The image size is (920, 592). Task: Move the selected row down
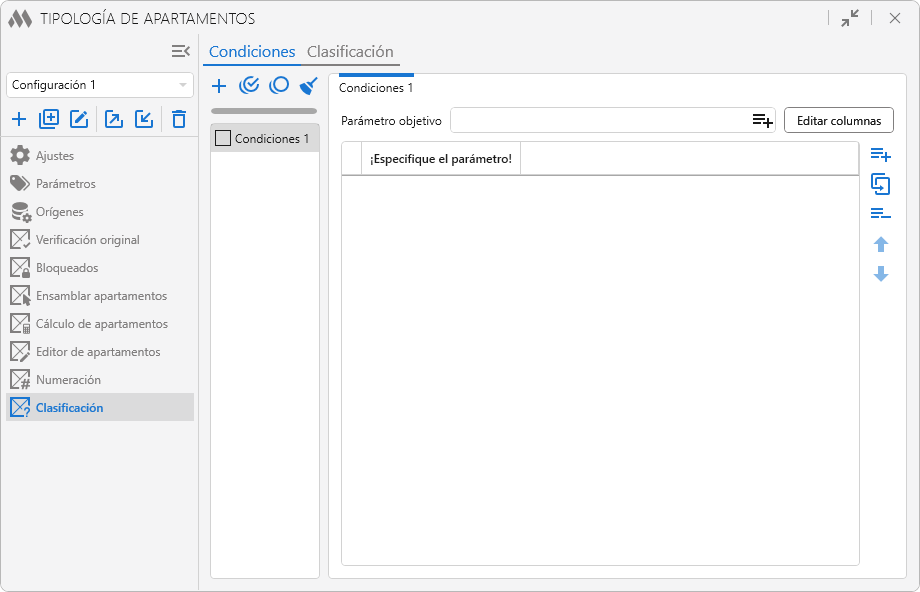click(881, 274)
